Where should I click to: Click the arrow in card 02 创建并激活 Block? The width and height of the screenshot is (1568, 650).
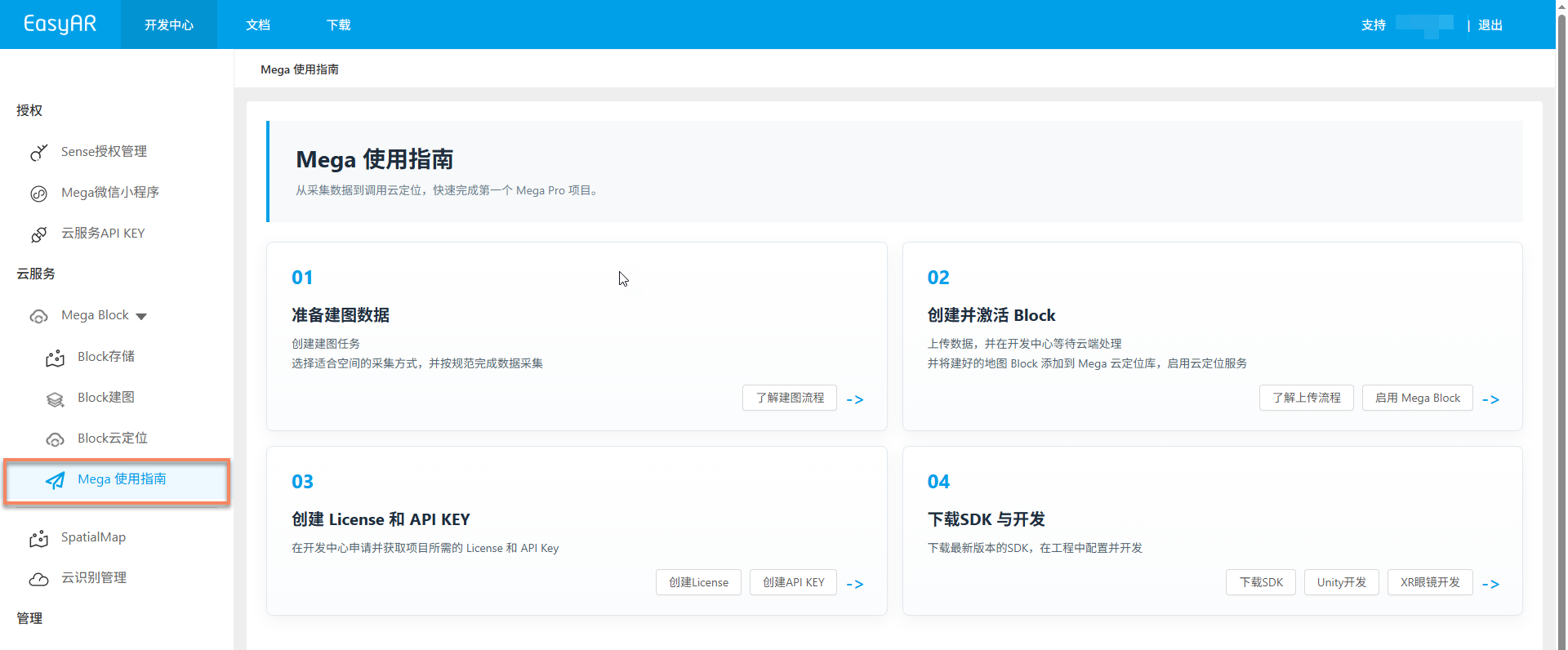pos(1490,399)
